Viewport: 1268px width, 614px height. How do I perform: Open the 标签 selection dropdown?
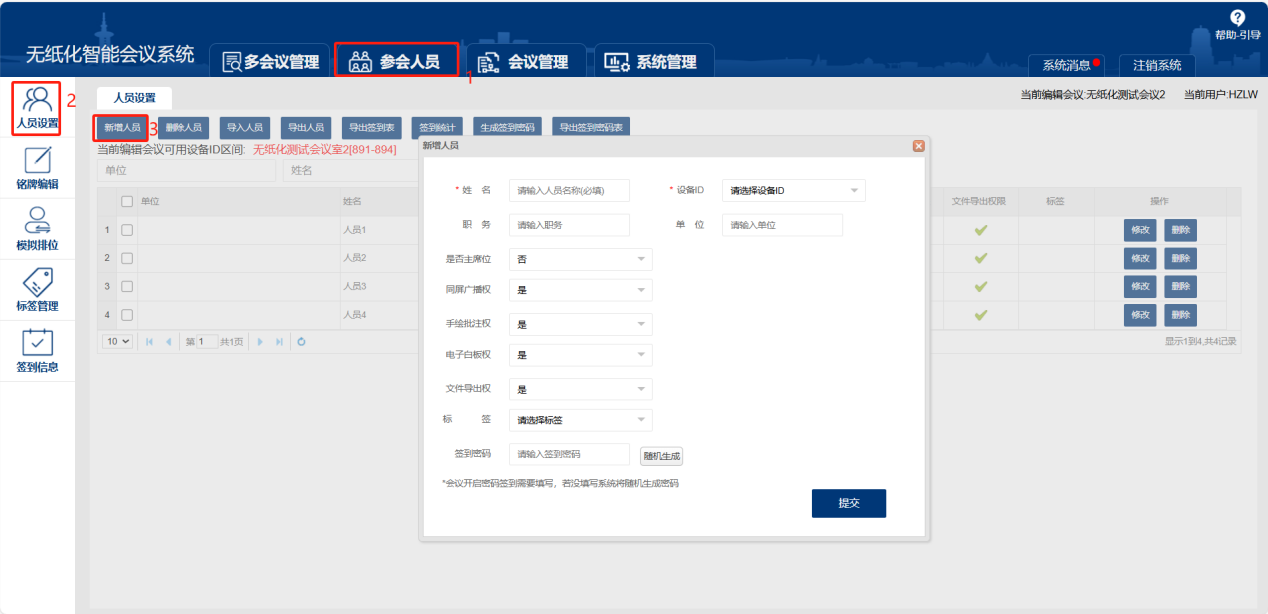coord(580,420)
